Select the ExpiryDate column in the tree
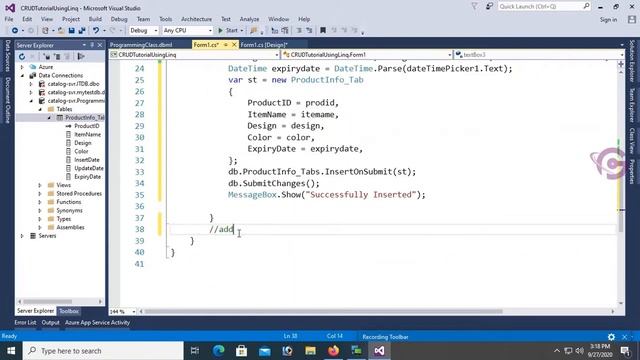This screenshot has width=640, height=360. (87, 177)
